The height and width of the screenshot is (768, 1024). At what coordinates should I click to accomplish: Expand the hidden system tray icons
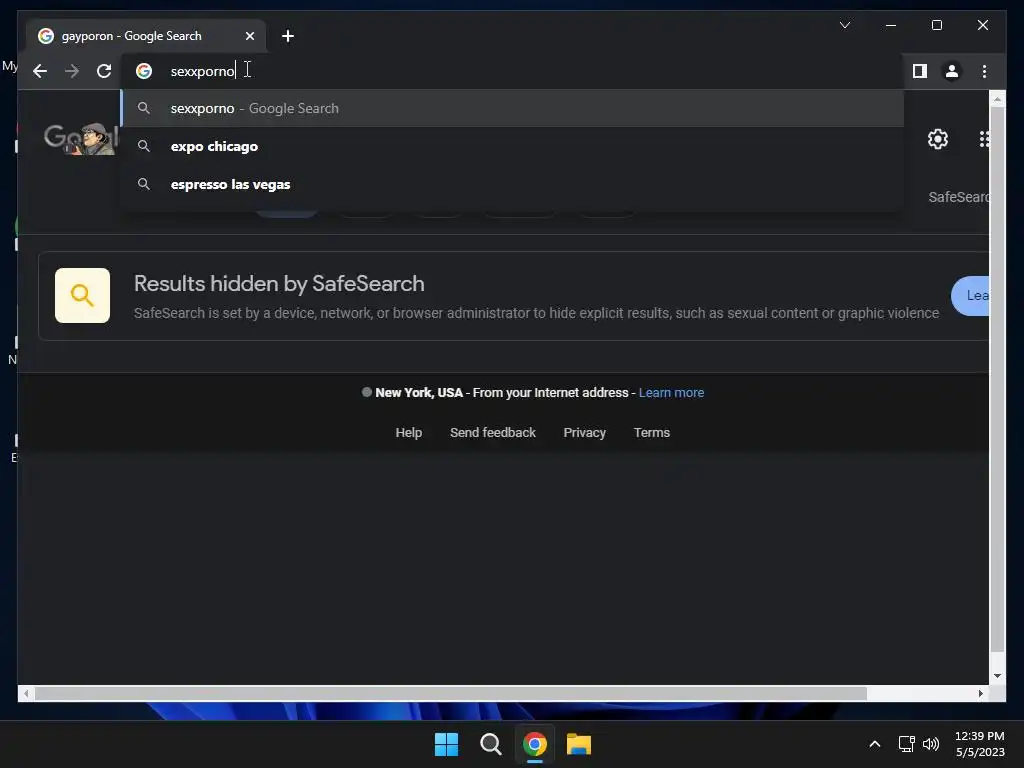pyautogui.click(x=874, y=744)
